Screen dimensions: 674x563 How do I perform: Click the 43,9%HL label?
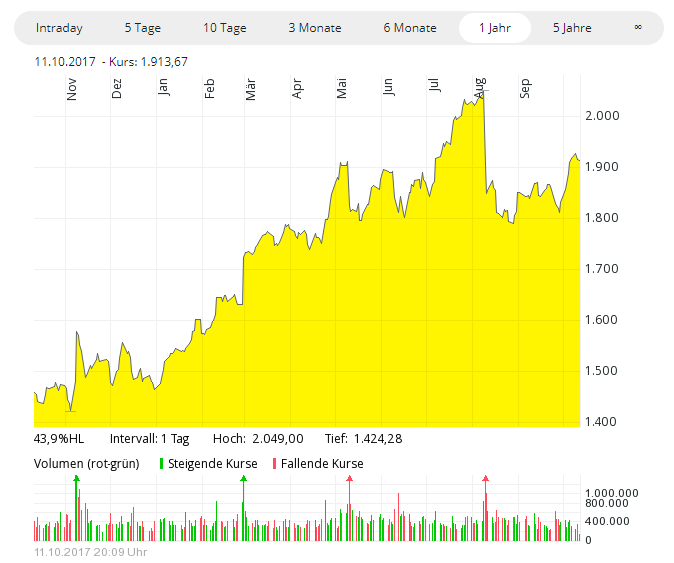coord(59,439)
